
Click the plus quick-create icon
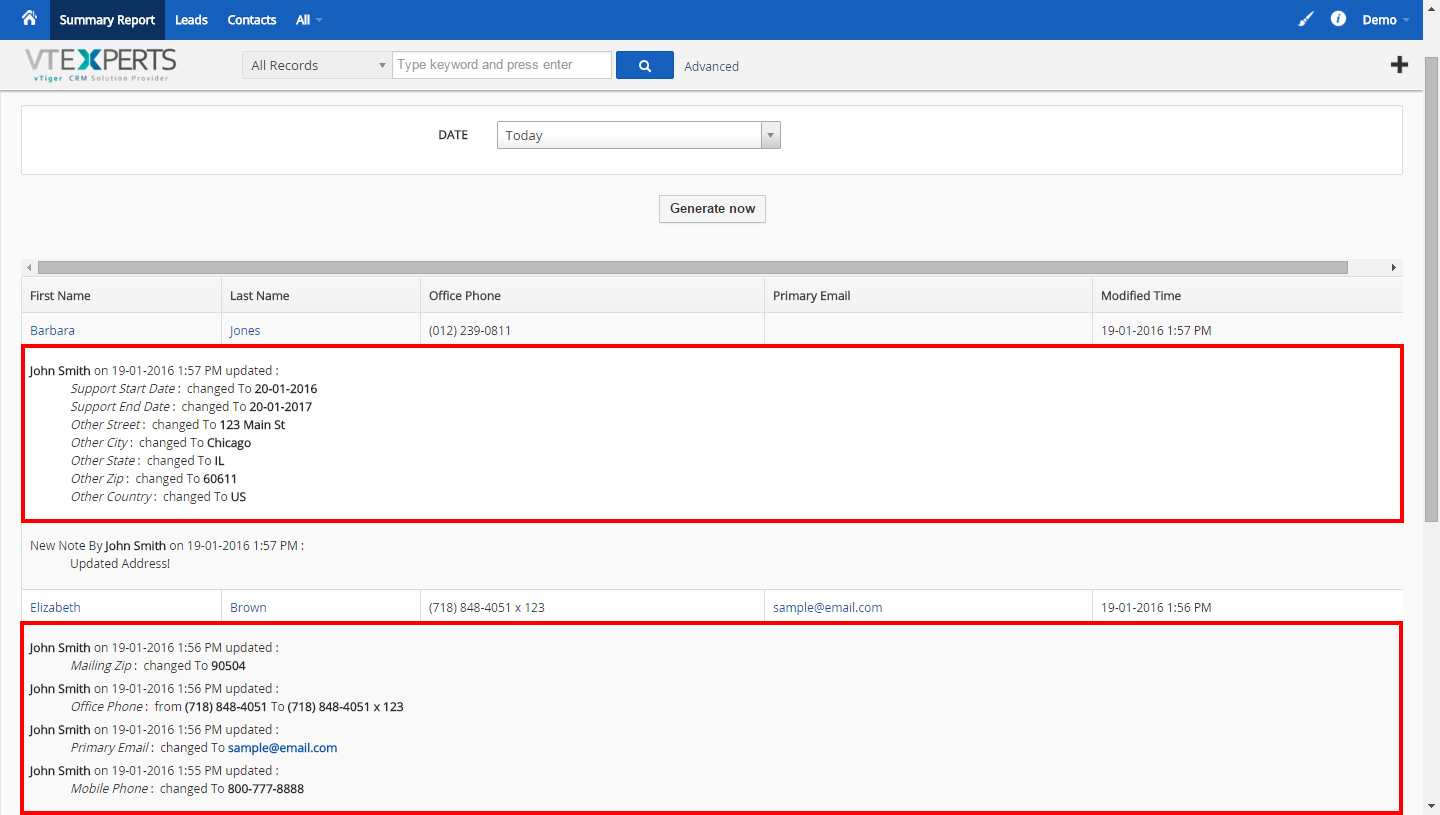1399,65
